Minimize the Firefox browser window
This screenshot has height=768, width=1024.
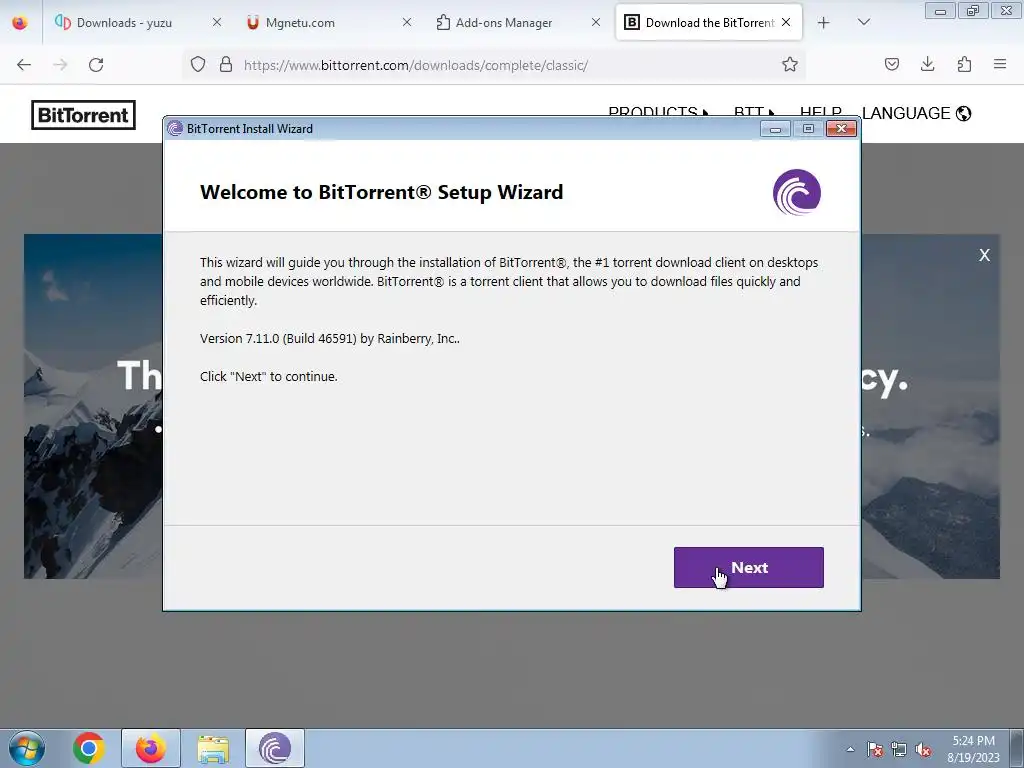click(x=940, y=10)
